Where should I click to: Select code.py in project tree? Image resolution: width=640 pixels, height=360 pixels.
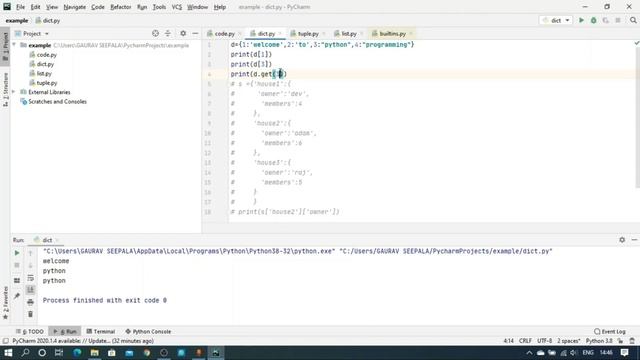(x=47, y=55)
